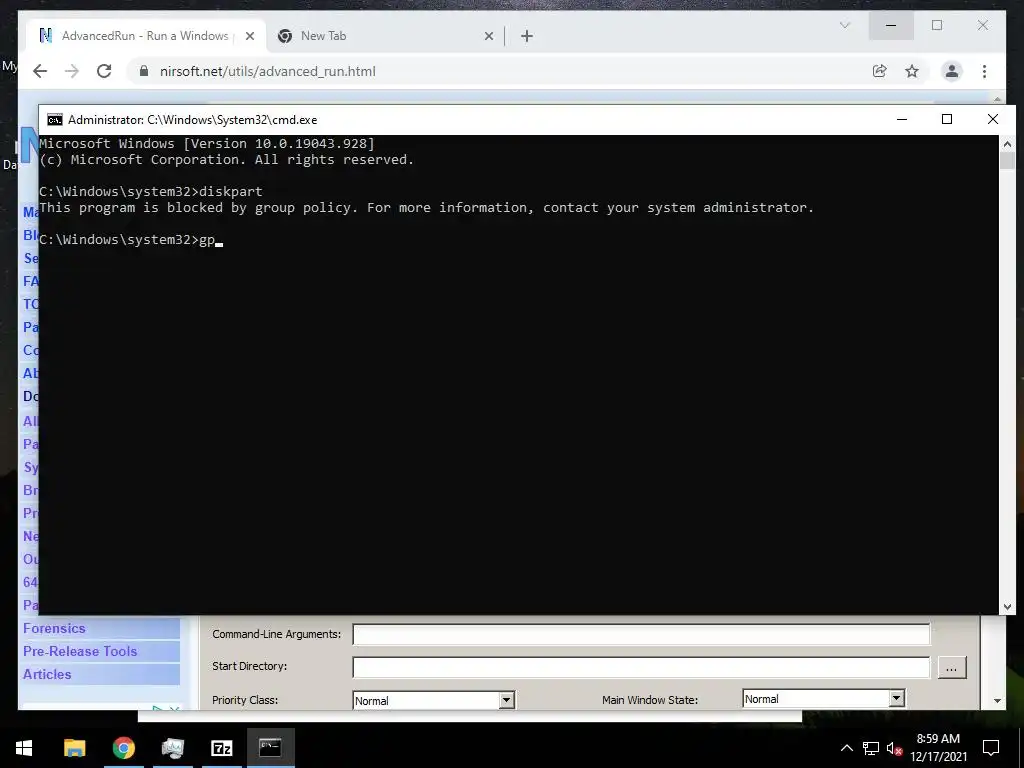Screen dimensions: 1024x768
Task: Switch to AdvancedRun tab
Action: point(145,36)
